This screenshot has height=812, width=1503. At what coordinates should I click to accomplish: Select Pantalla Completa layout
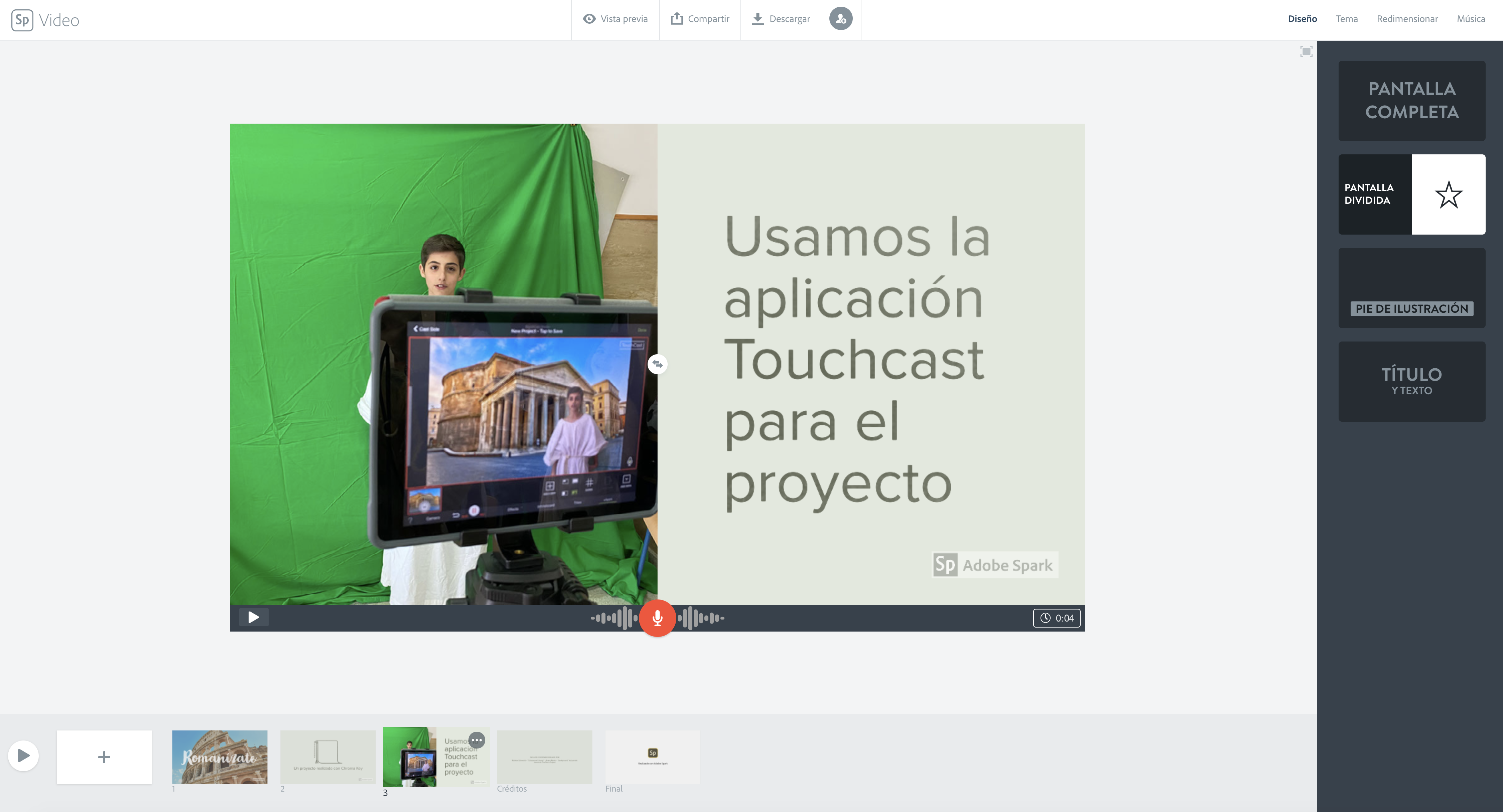(1411, 100)
